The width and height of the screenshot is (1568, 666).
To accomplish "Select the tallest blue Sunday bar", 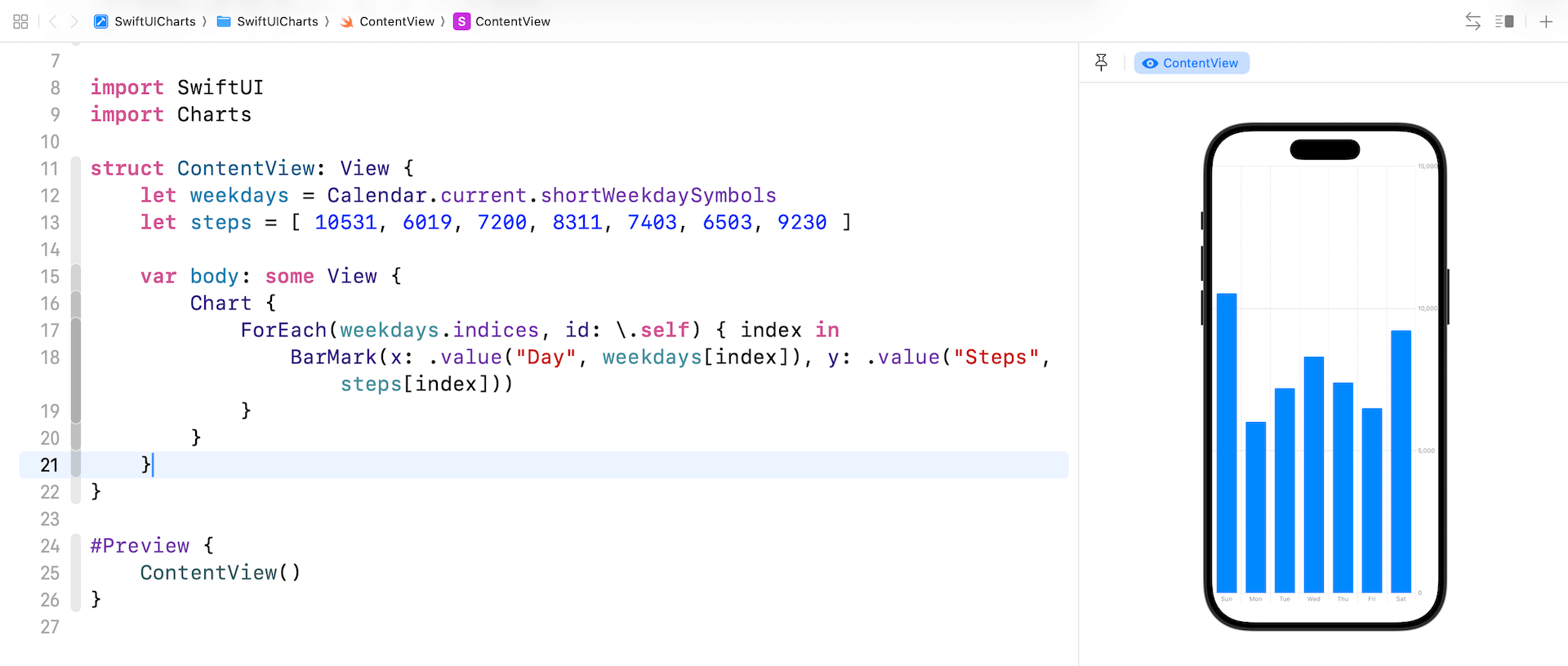I will point(1226,442).
